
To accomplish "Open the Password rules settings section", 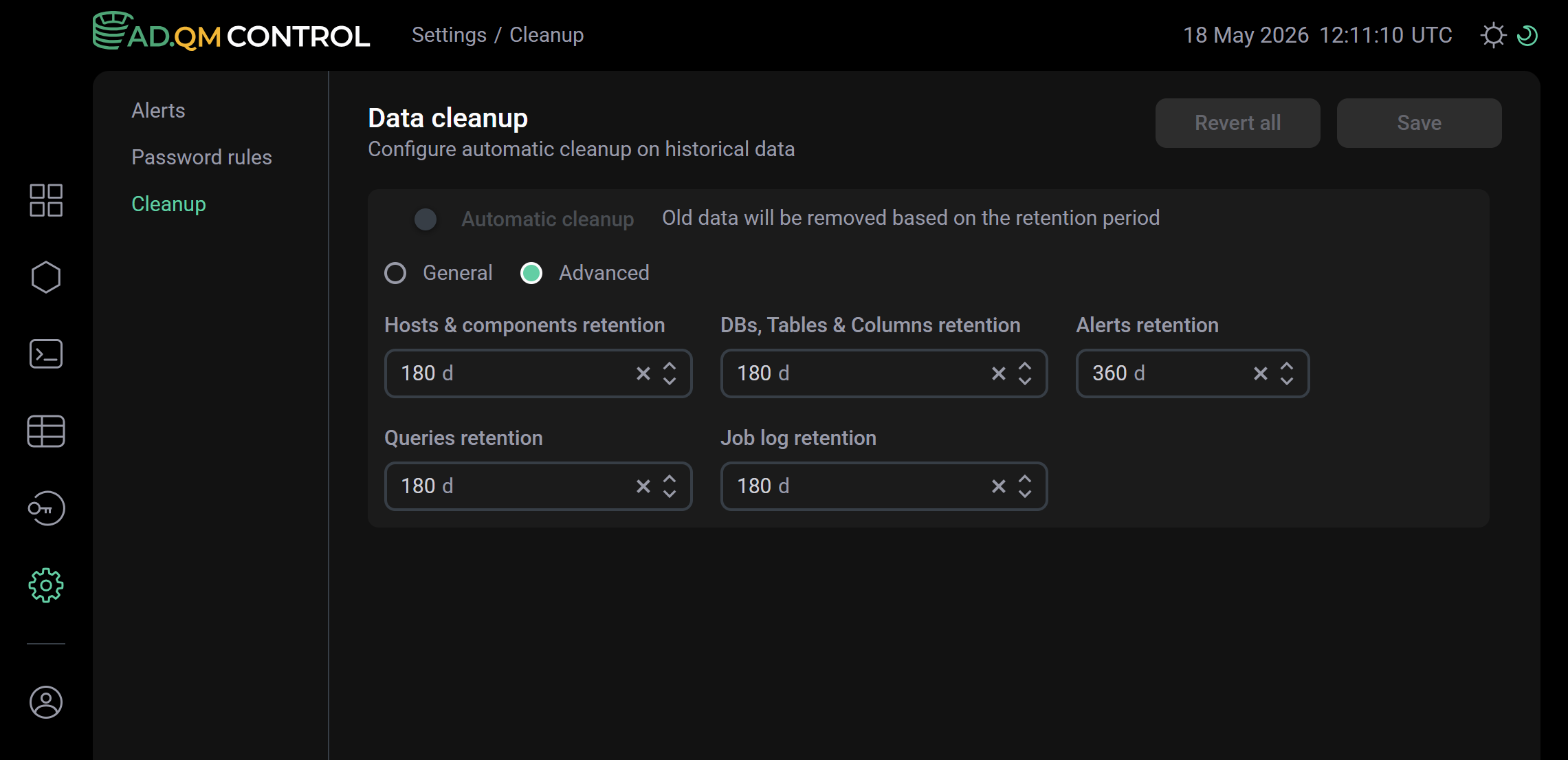I will pyautogui.click(x=201, y=158).
